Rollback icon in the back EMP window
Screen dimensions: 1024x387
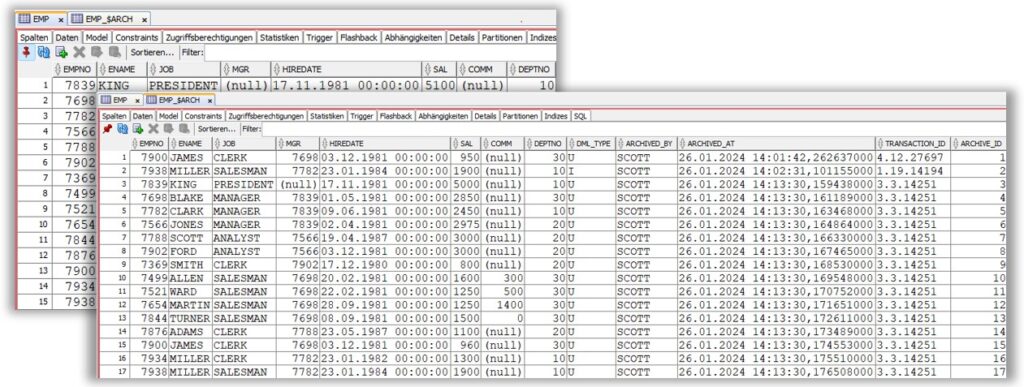pyautogui.click(x=114, y=52)
